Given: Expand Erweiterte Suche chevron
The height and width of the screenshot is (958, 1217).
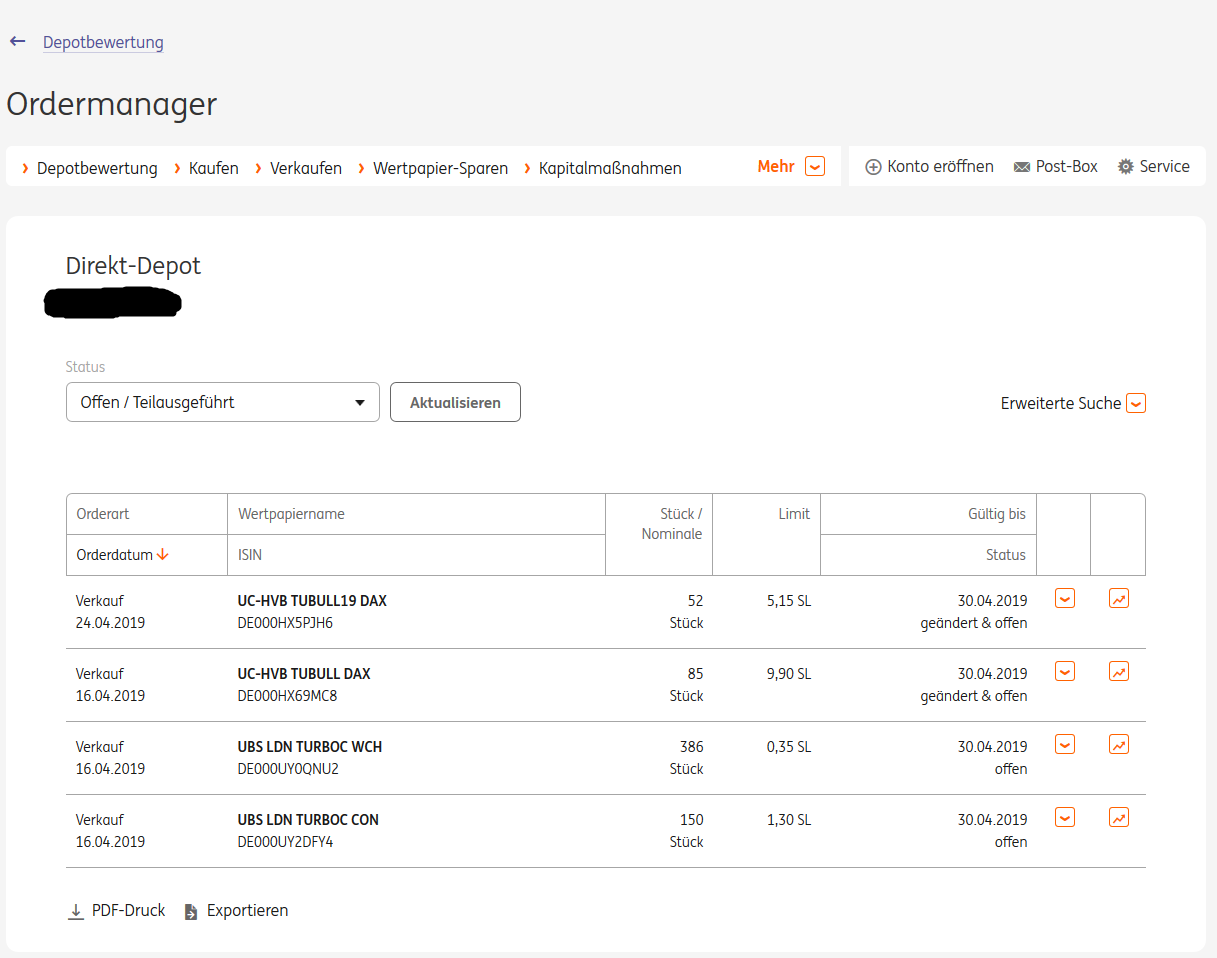Looking at the screenshot, I should (x=1136, y=404).
